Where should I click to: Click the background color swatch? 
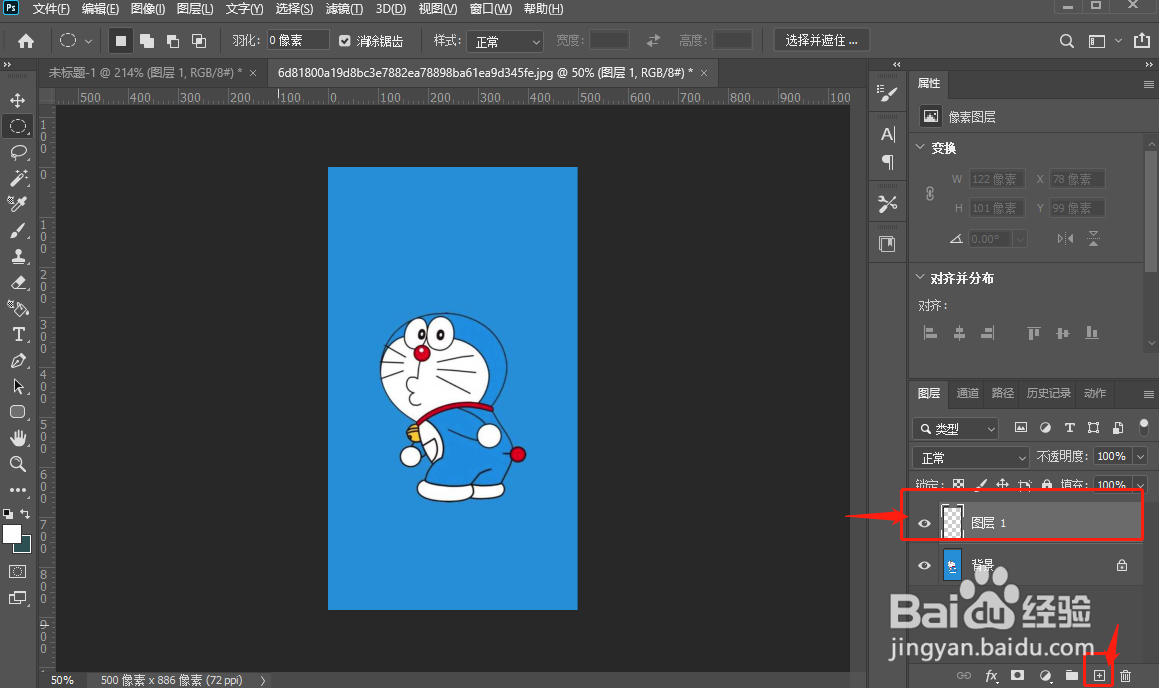[25, 547]
